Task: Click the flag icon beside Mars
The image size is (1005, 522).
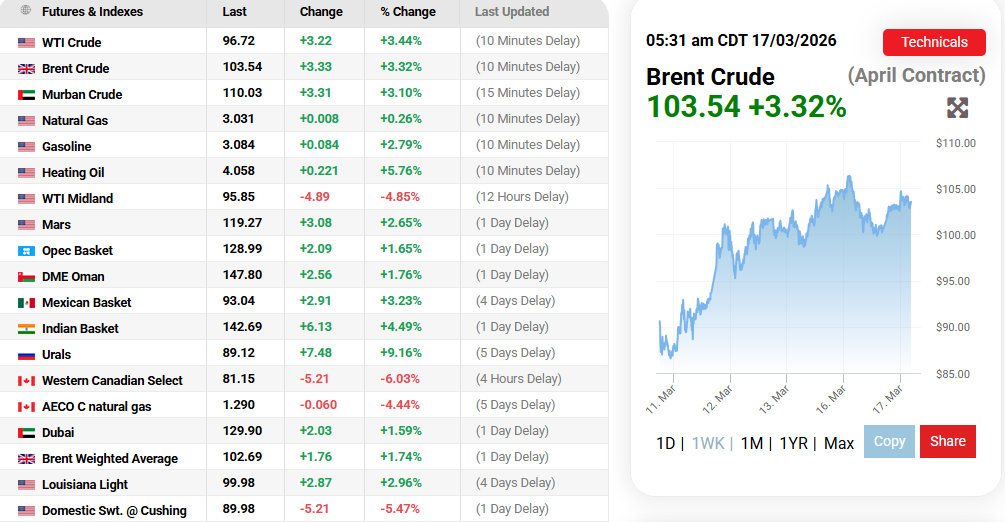Action: pyautogui.click(x=26, y=225)
